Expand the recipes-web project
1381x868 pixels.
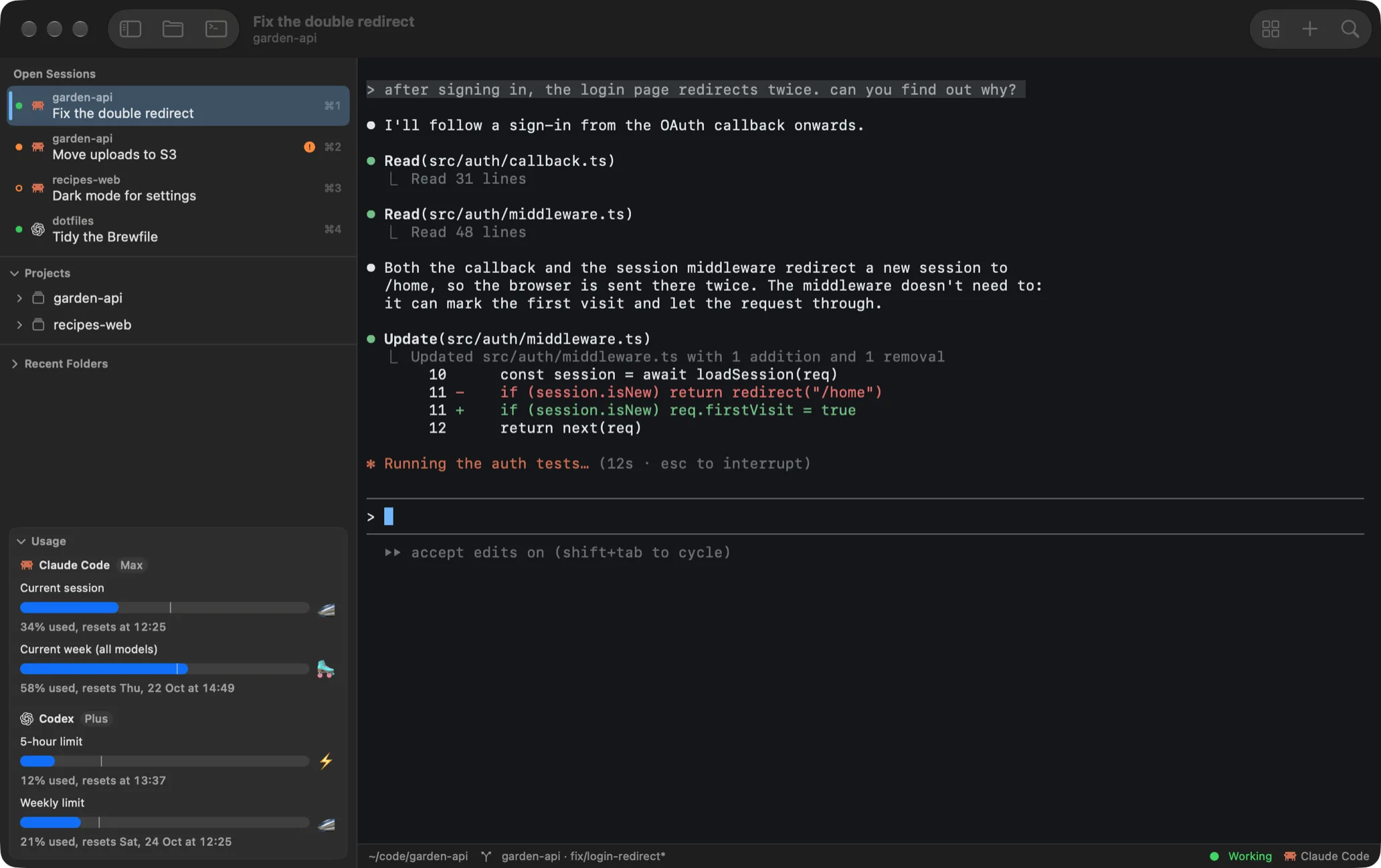coord(19,325)
